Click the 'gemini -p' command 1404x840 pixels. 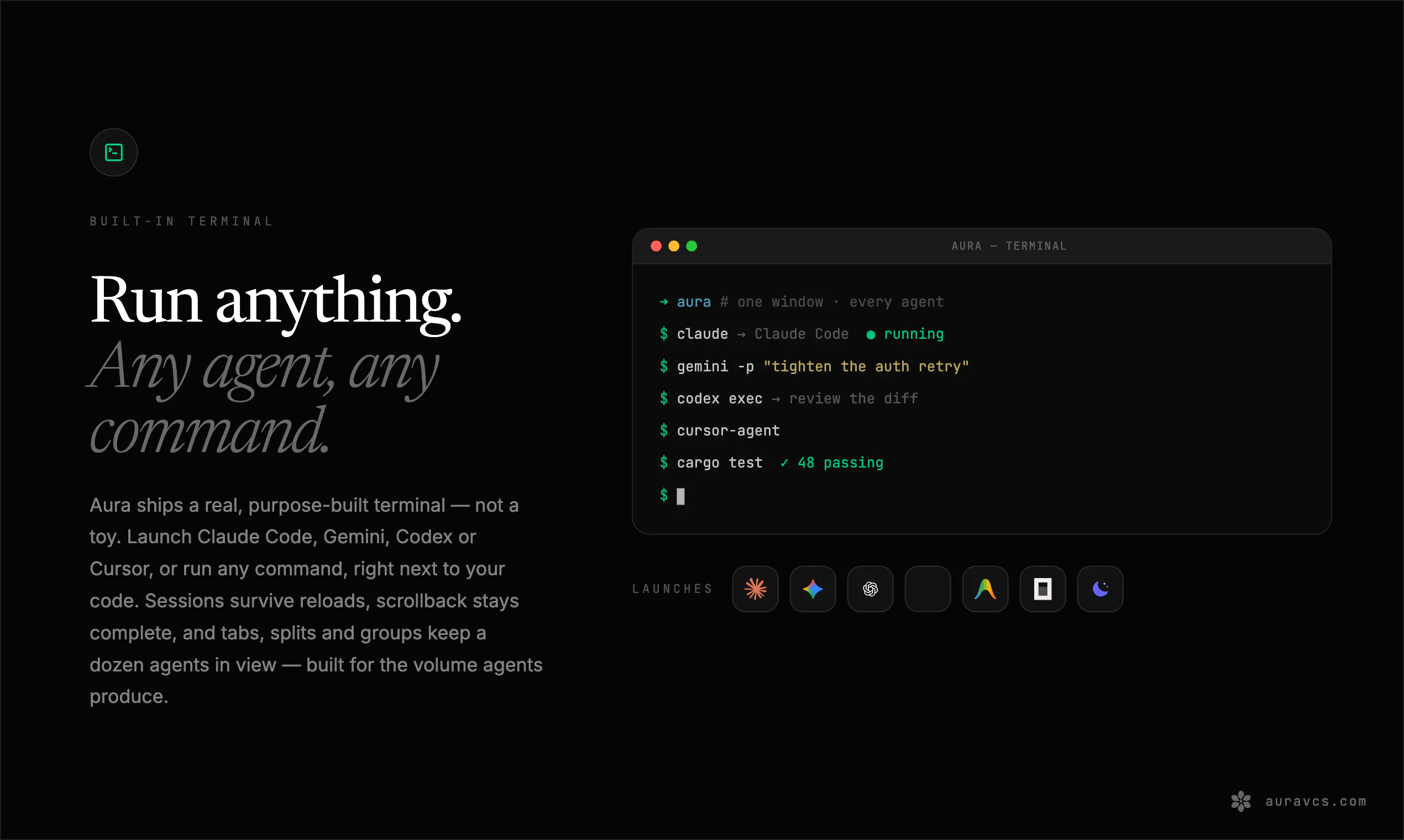click(716, 366)
